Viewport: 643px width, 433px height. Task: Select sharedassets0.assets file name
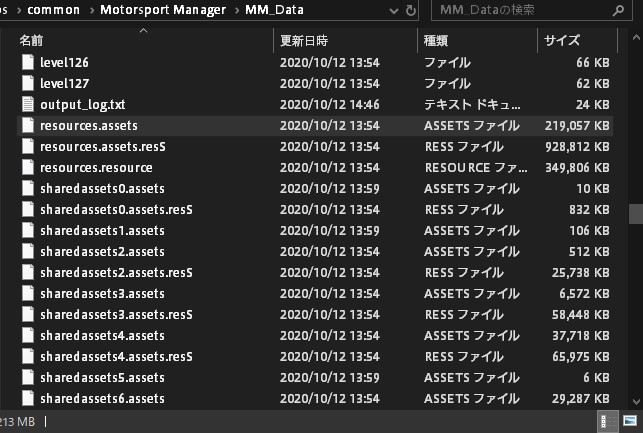point(102,188)
